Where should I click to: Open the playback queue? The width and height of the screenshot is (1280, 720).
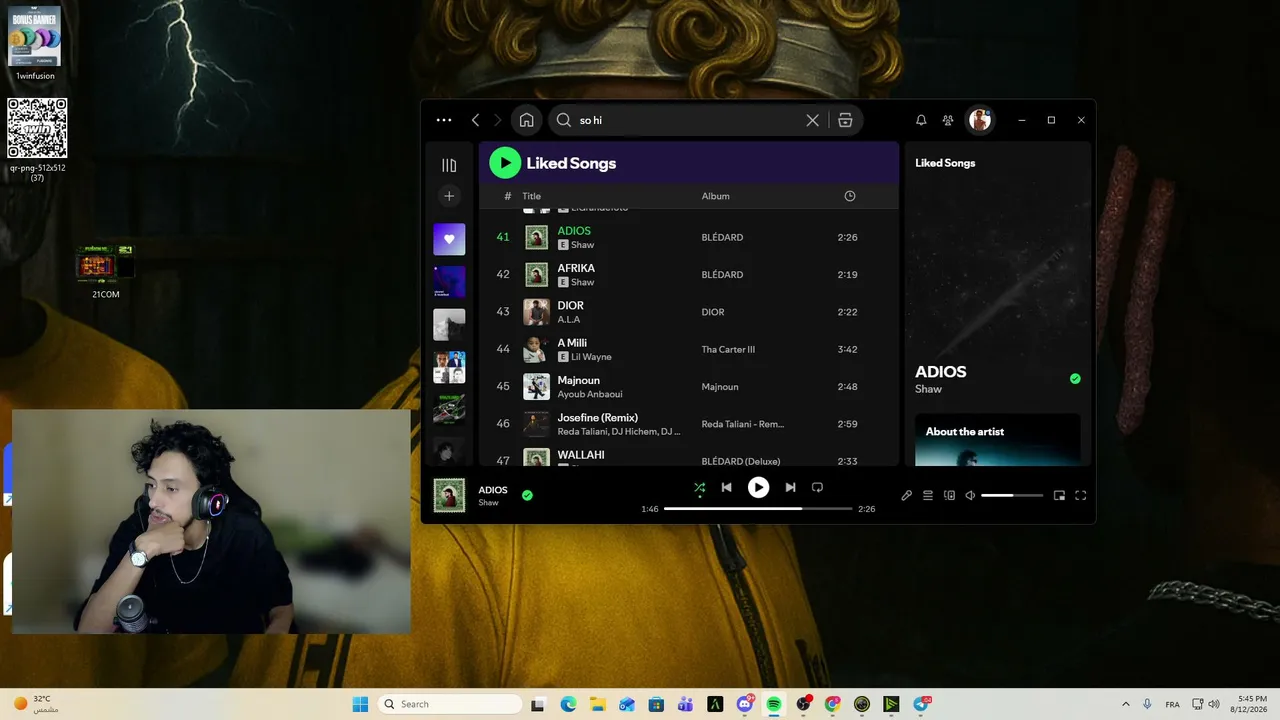[928, 495]
